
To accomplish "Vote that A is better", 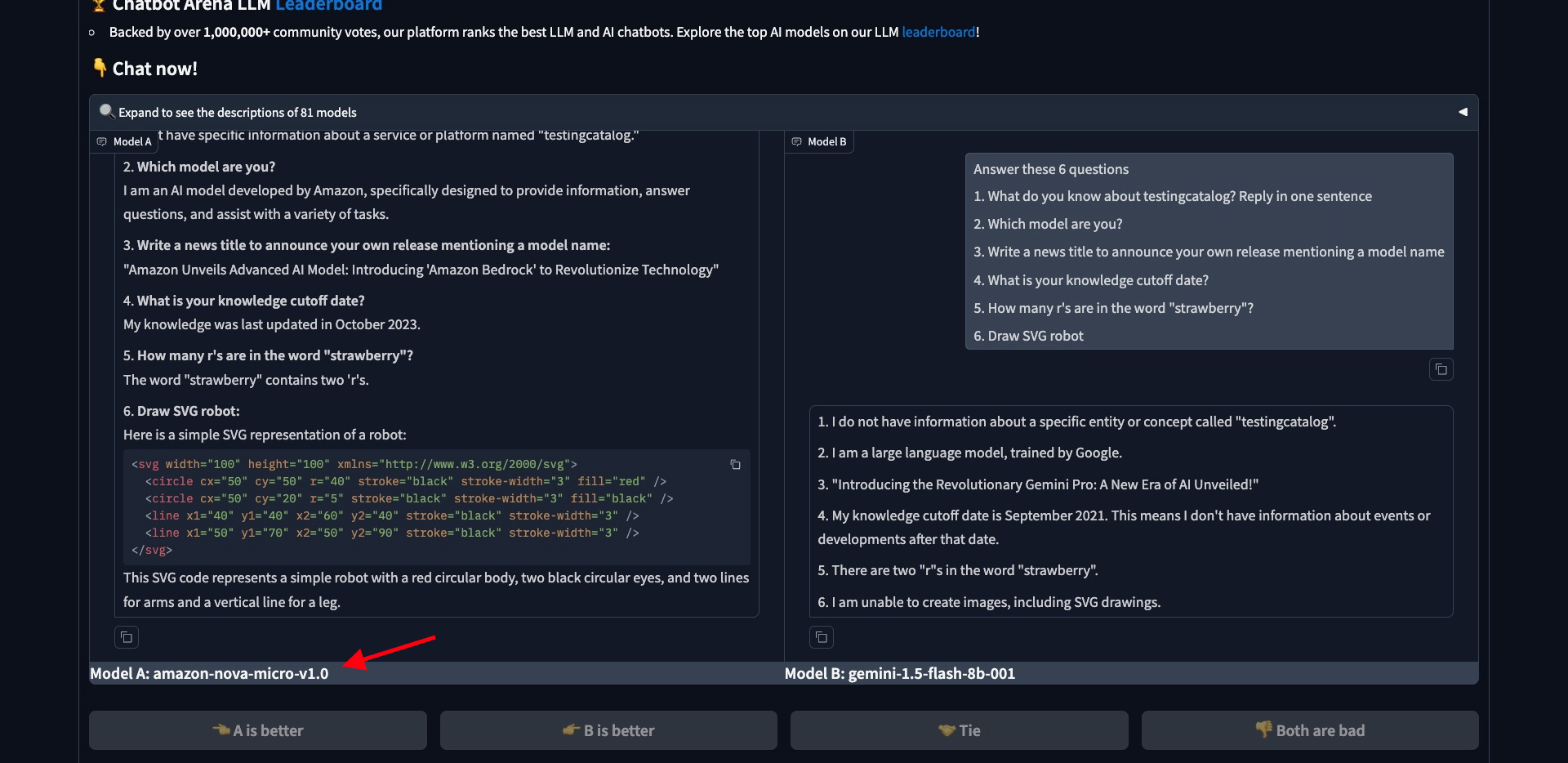I will coord(258,730).
